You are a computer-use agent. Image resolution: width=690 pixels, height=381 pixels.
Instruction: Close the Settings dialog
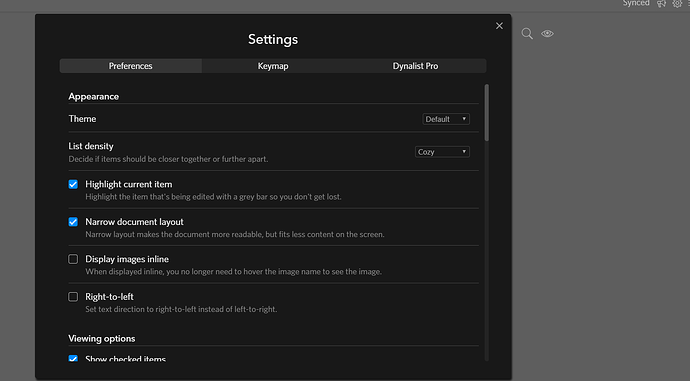(x=499, y=26)
